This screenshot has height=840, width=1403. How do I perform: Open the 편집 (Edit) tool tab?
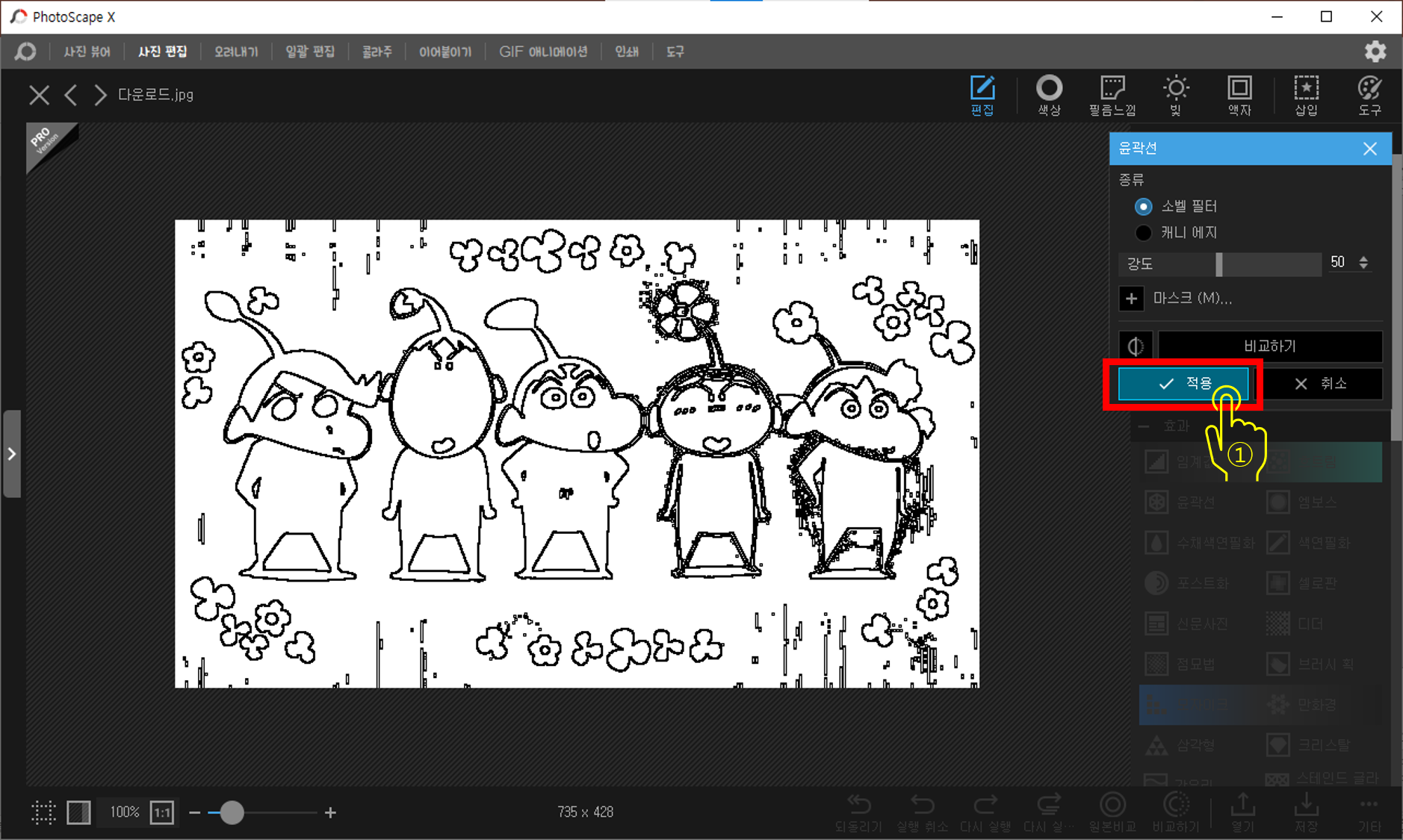point(982,96)
